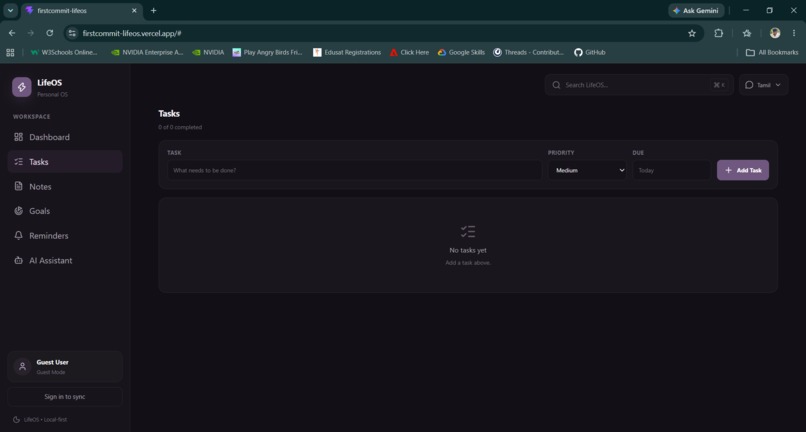Open the Tamil language dropdown
Image resolution: width=806 pixels, height=432 pixels.
[763, 85]
